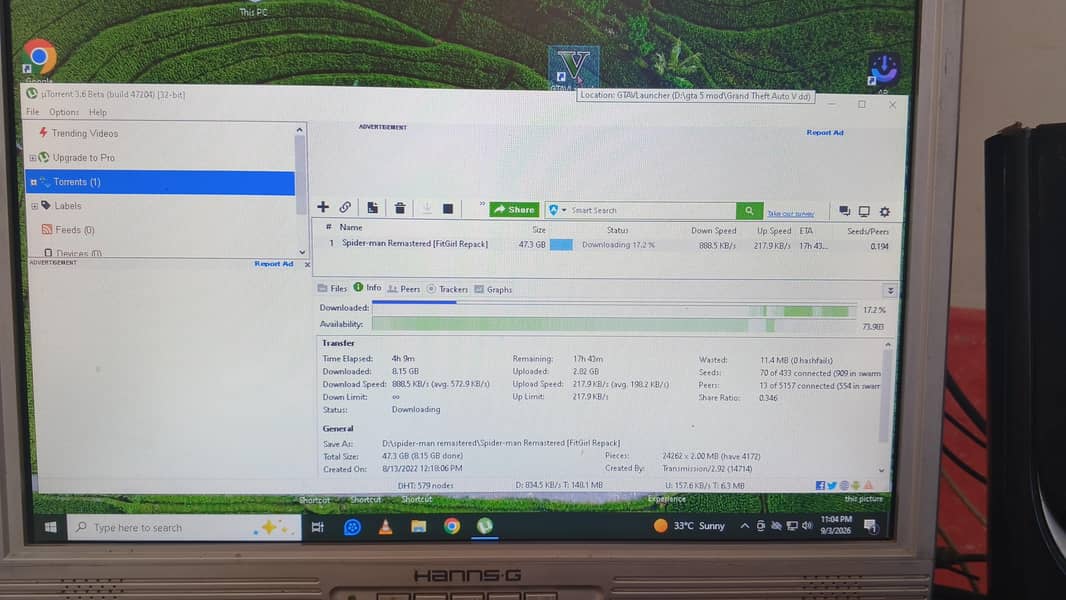Click the Remove Torrent trash icon

pyautogui.click(x=400, y=208)
